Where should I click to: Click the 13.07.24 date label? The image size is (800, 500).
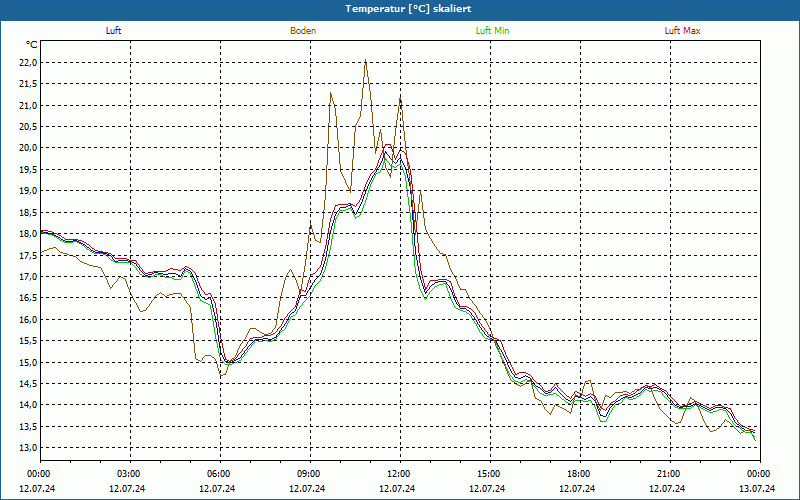pos(757,488)
